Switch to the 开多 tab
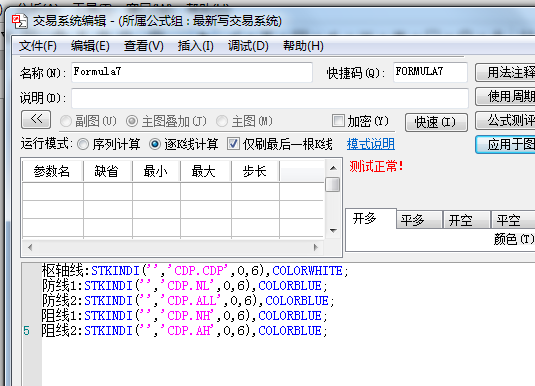 (x=371, y=218)
